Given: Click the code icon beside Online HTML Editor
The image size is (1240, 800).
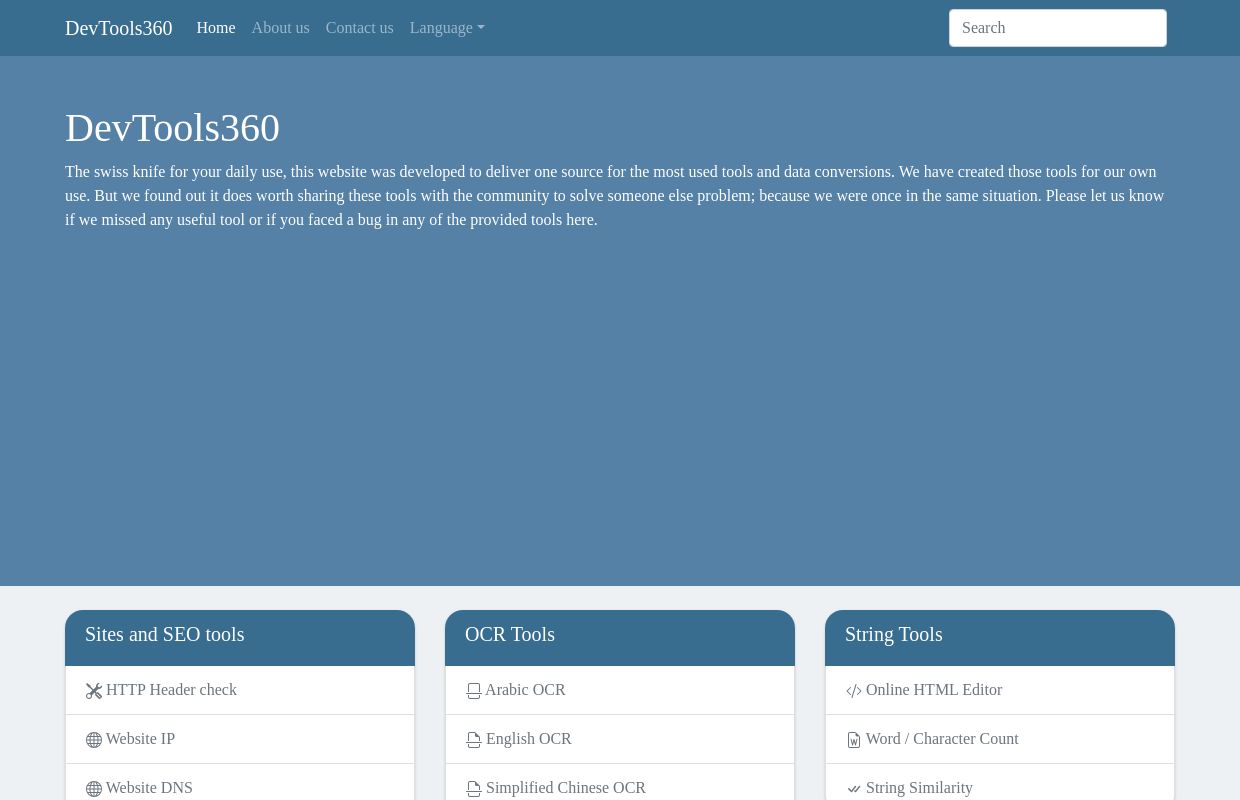Looking at the screenshot, I should coord(854,691).
